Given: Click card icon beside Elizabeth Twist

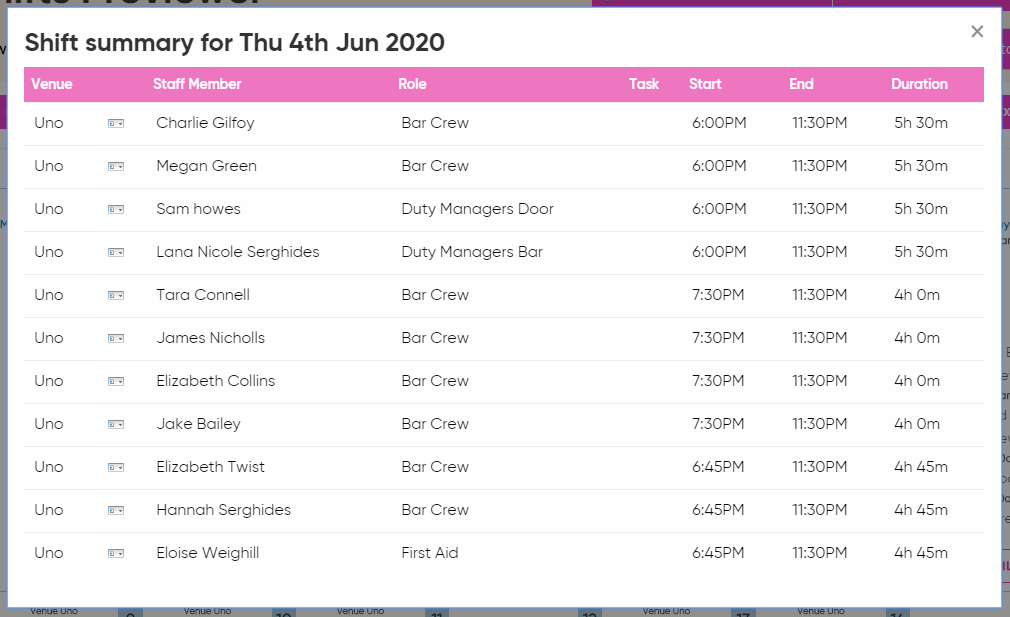Looking at the screenshot, I should (116, 468).
